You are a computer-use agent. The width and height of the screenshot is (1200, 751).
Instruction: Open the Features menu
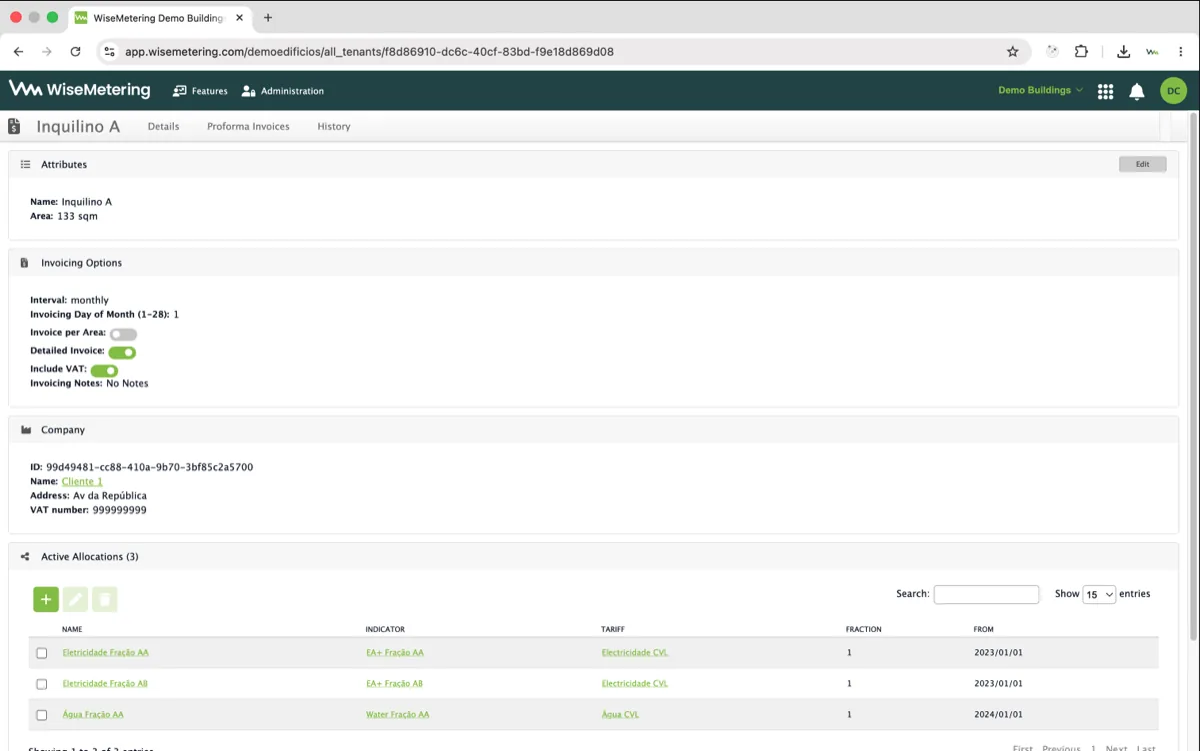click(200, 91)
